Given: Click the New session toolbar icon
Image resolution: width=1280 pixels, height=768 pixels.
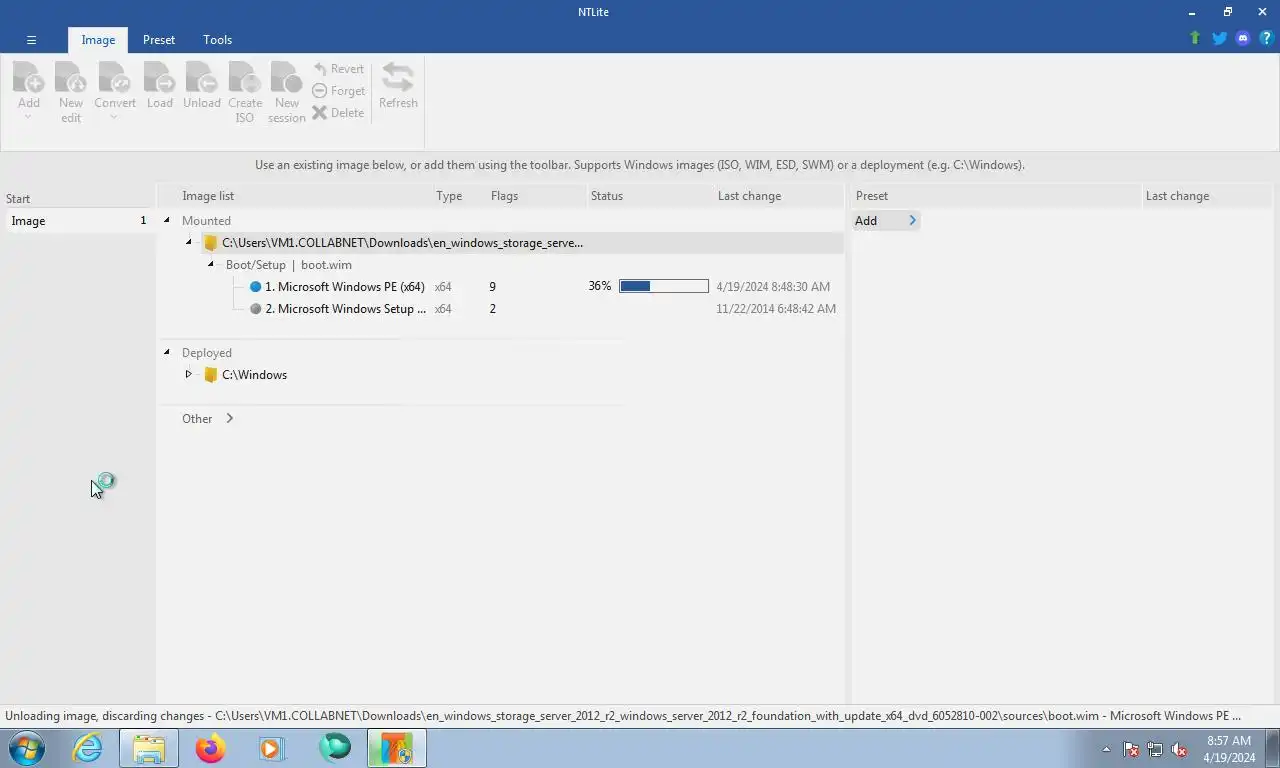Looking at the screenshot, I should click(287, 78).
